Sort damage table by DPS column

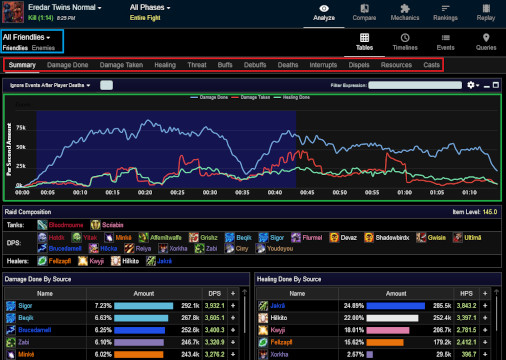pos(215,293)
